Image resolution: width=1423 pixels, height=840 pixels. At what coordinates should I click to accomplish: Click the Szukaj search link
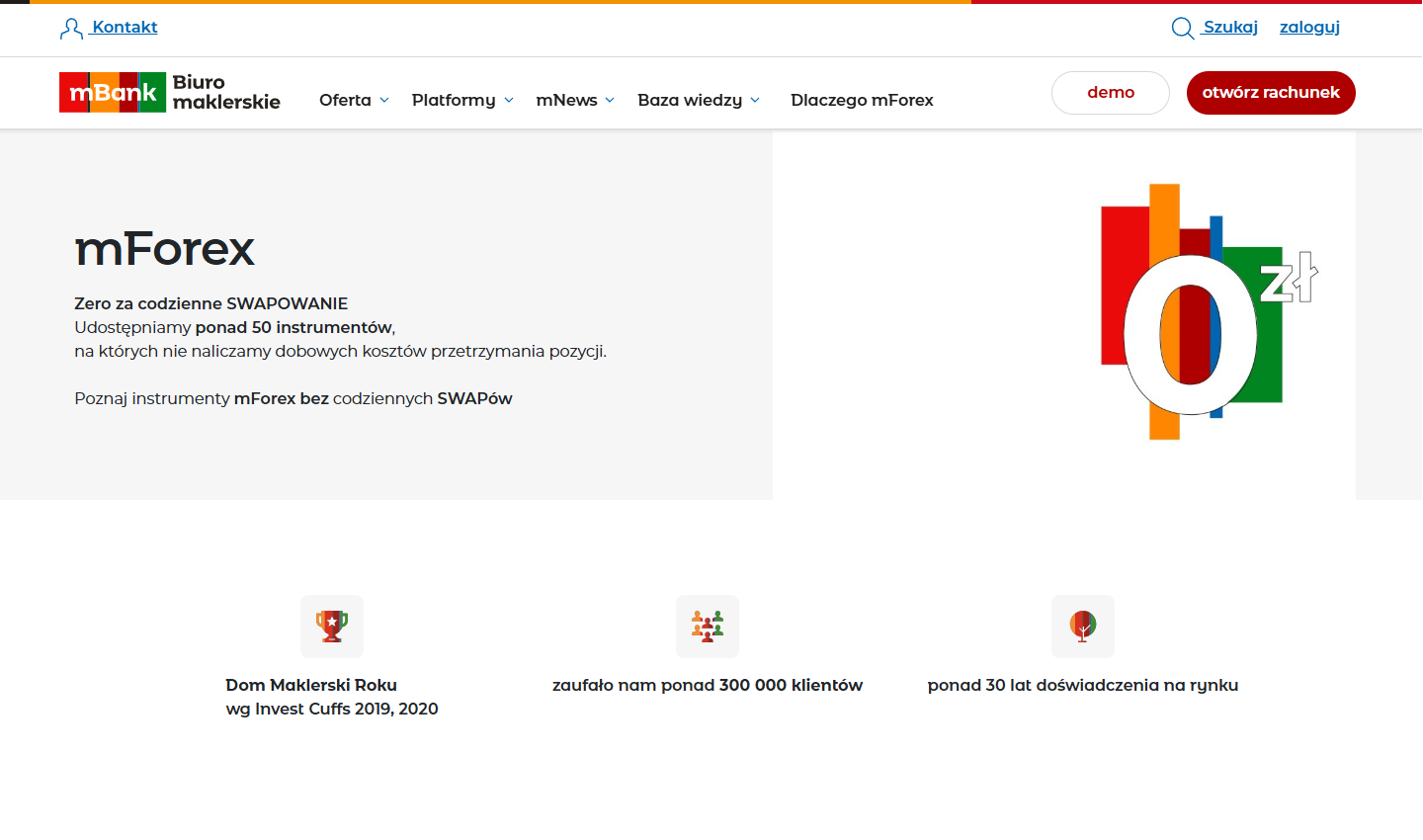coord(1230,27)
